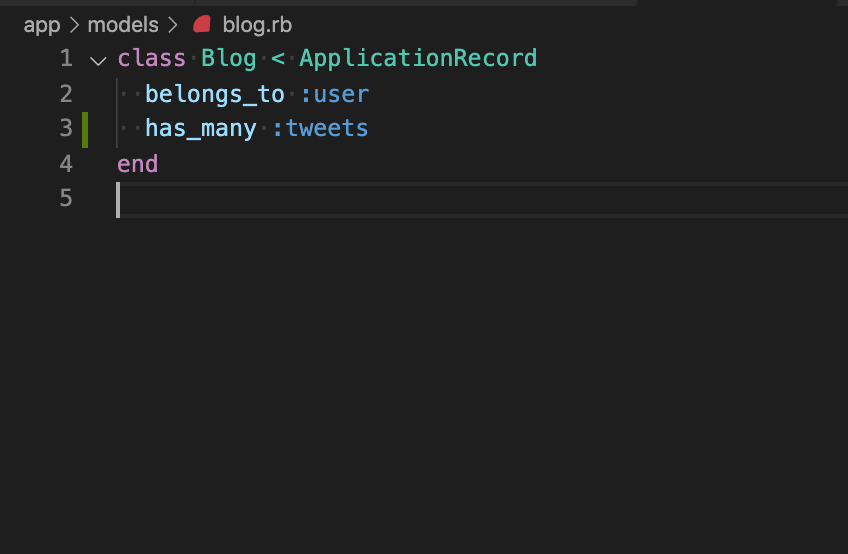848x554 pixels.
Task: Click the ApplicationRecord class name
Action: (418, 58)
